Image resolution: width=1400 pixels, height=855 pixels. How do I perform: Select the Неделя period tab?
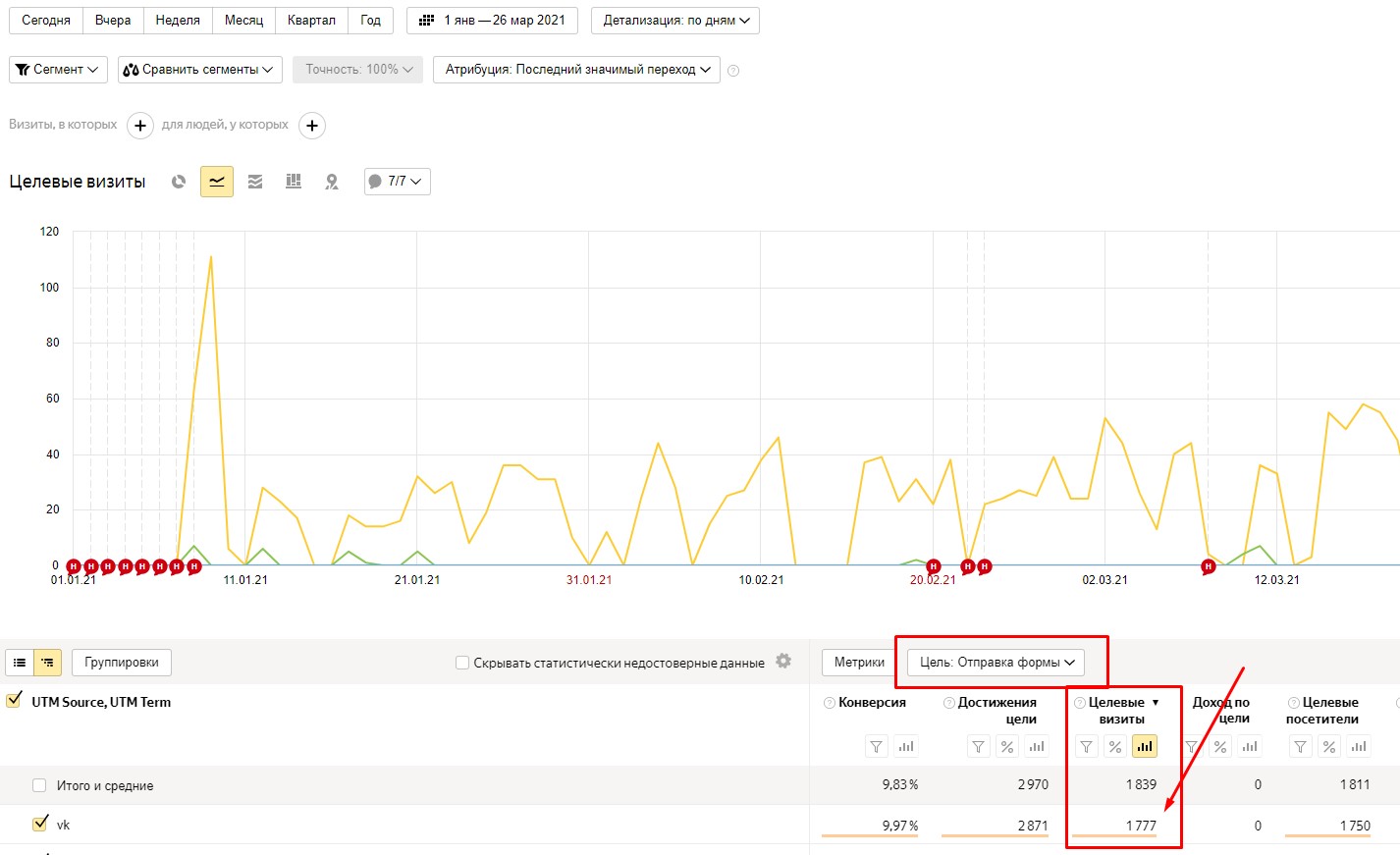(x=178, y=21)
